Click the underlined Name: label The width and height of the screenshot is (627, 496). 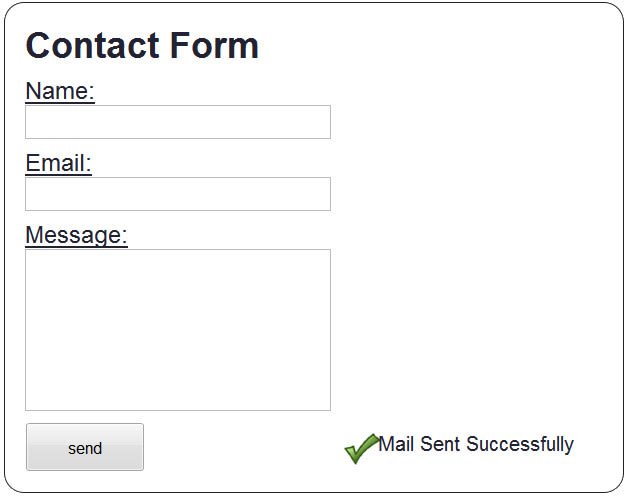click(x=60, y=91)
